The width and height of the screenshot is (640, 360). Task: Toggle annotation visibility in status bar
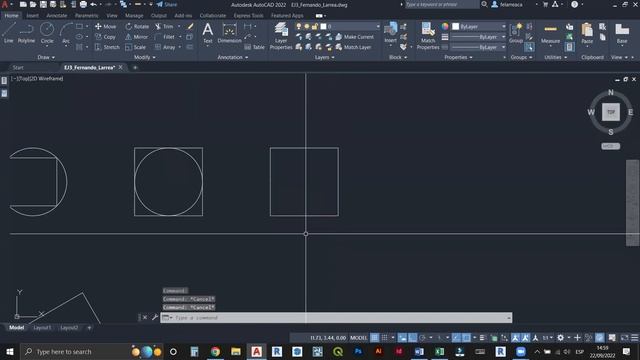[x=516, y=338]
